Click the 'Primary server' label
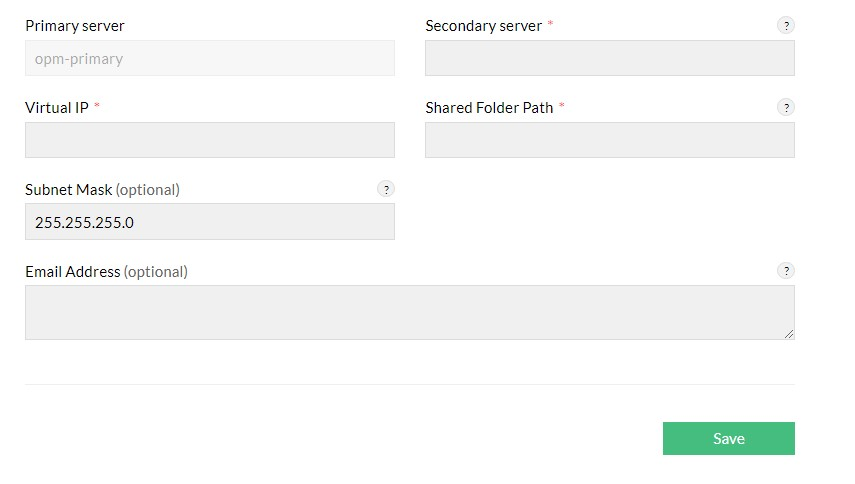 (x=75, y=26)
